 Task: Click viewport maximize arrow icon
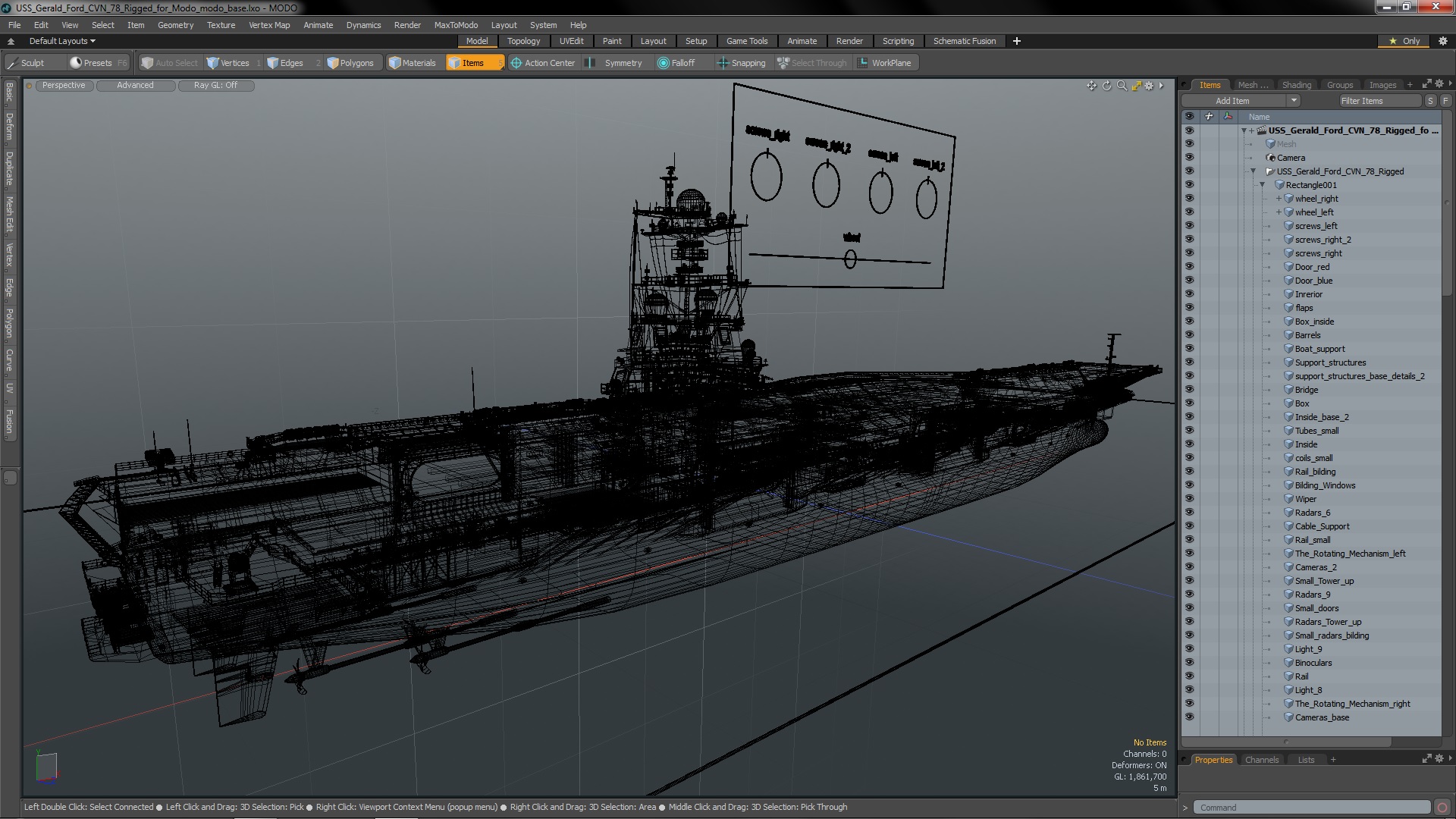tap(1136, 86)
